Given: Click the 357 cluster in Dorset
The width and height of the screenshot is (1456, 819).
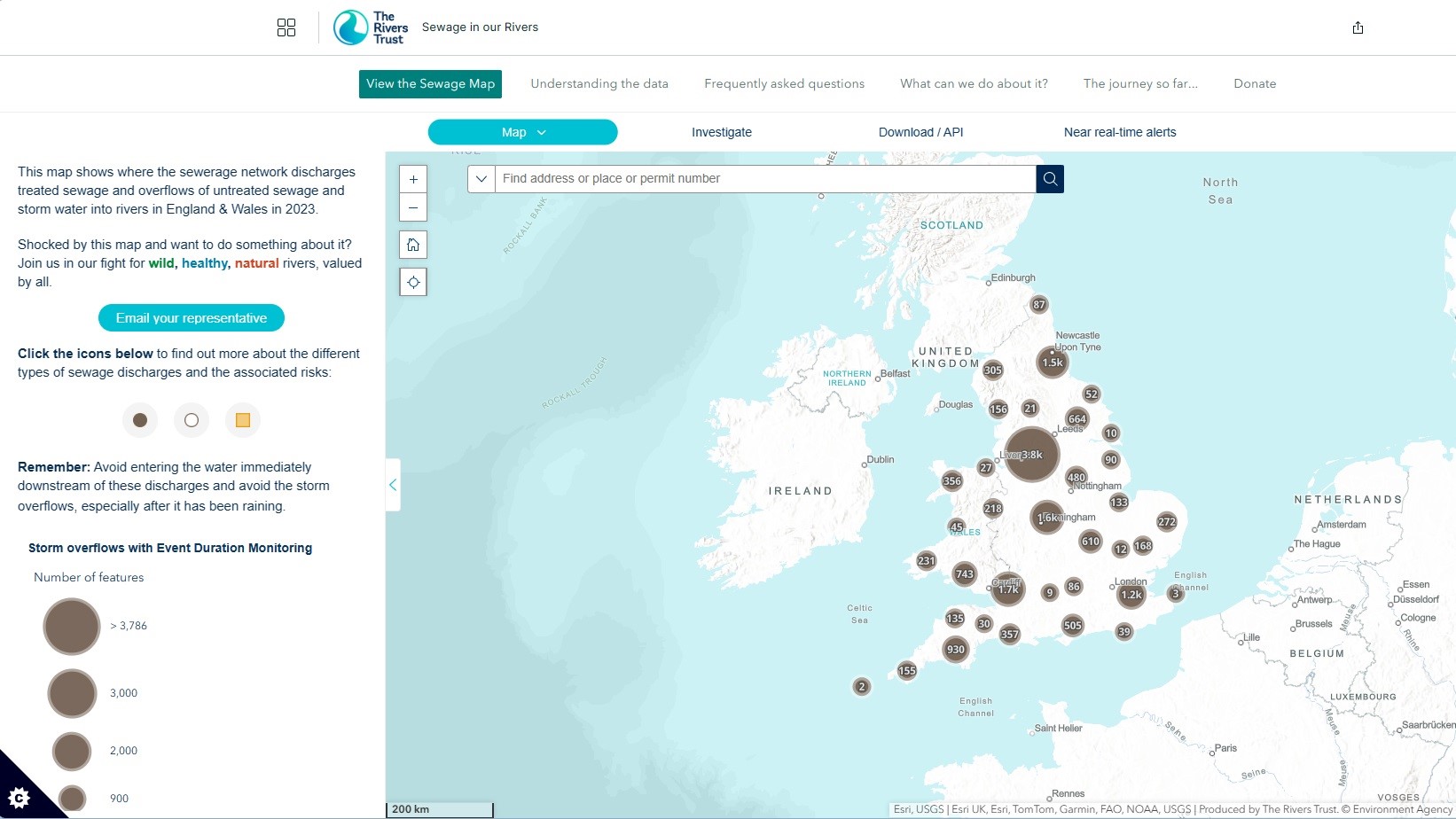Looking at the screenshot, I should 1010,634.
